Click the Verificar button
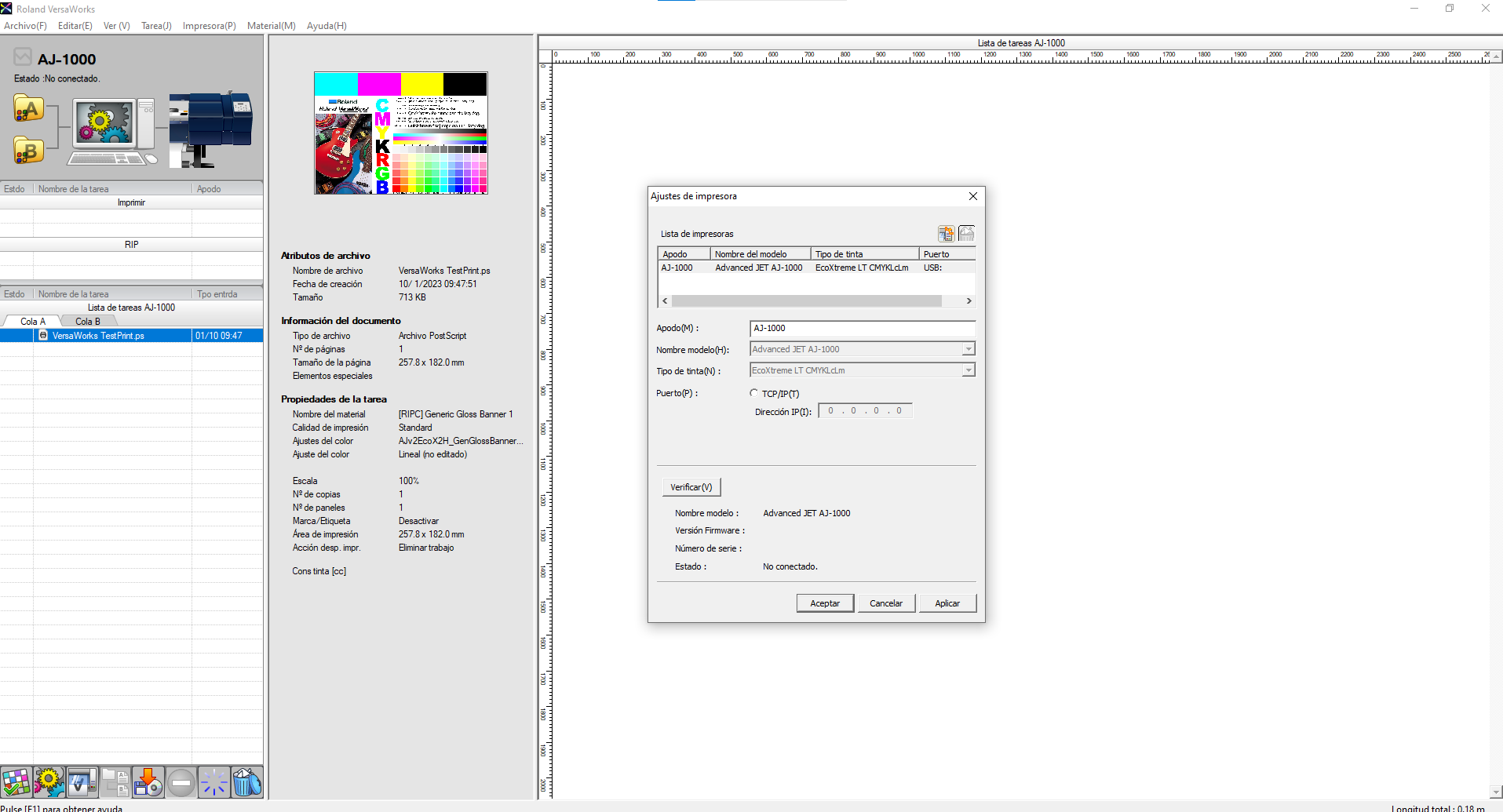Viewport: 1503px width, 812px height. tap(691, 487)
